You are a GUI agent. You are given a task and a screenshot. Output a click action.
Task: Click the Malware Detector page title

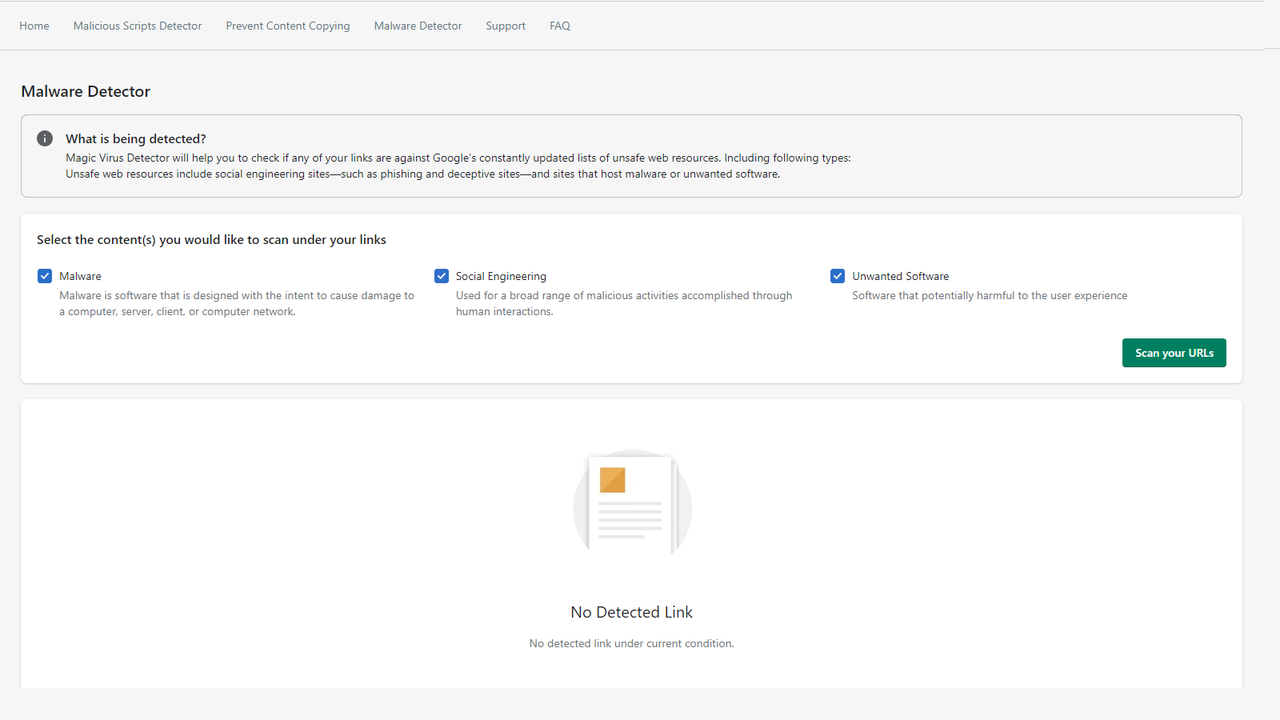pyautogui.click(x=86, y=92)
